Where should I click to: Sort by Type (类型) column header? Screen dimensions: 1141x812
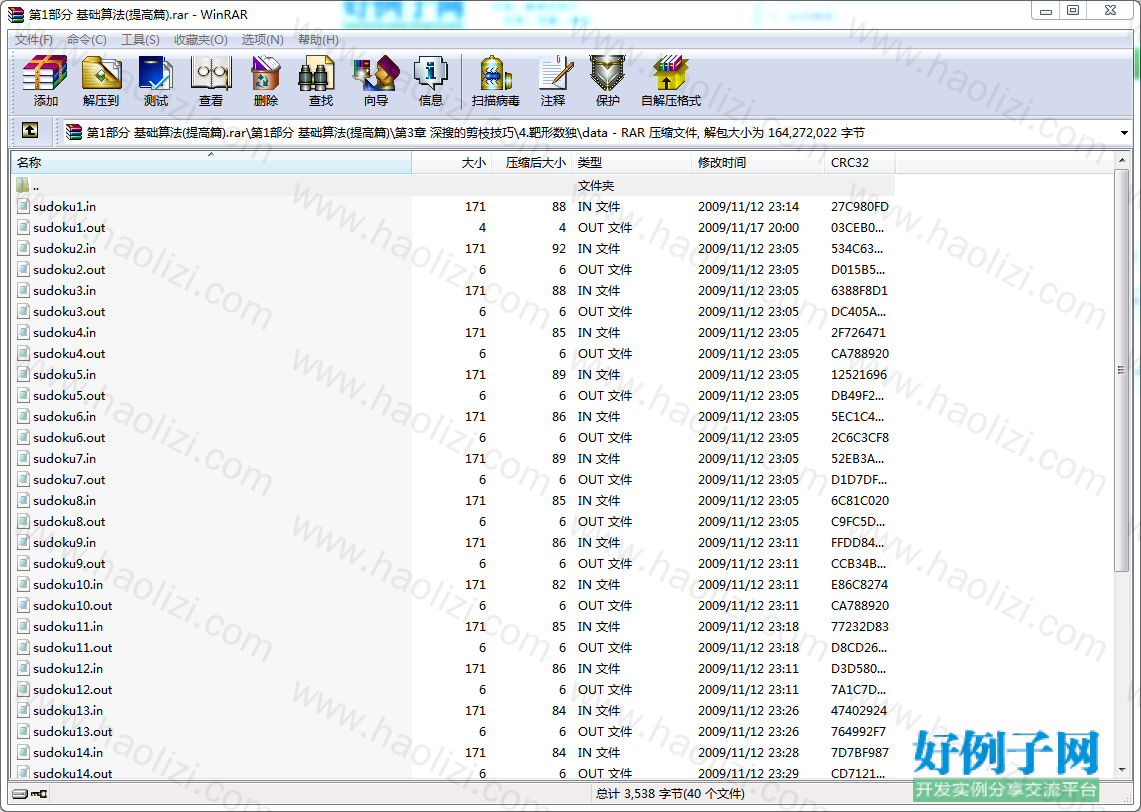coord(632,162)
